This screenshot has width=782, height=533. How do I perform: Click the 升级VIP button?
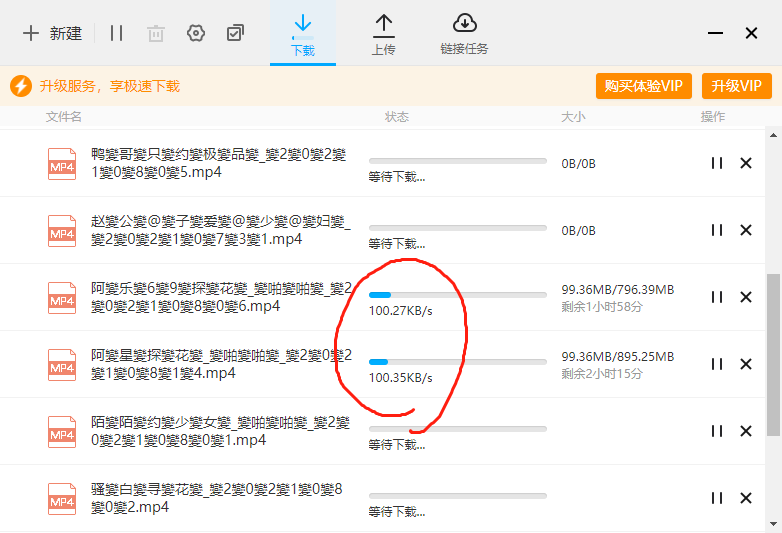pos(737,86)
